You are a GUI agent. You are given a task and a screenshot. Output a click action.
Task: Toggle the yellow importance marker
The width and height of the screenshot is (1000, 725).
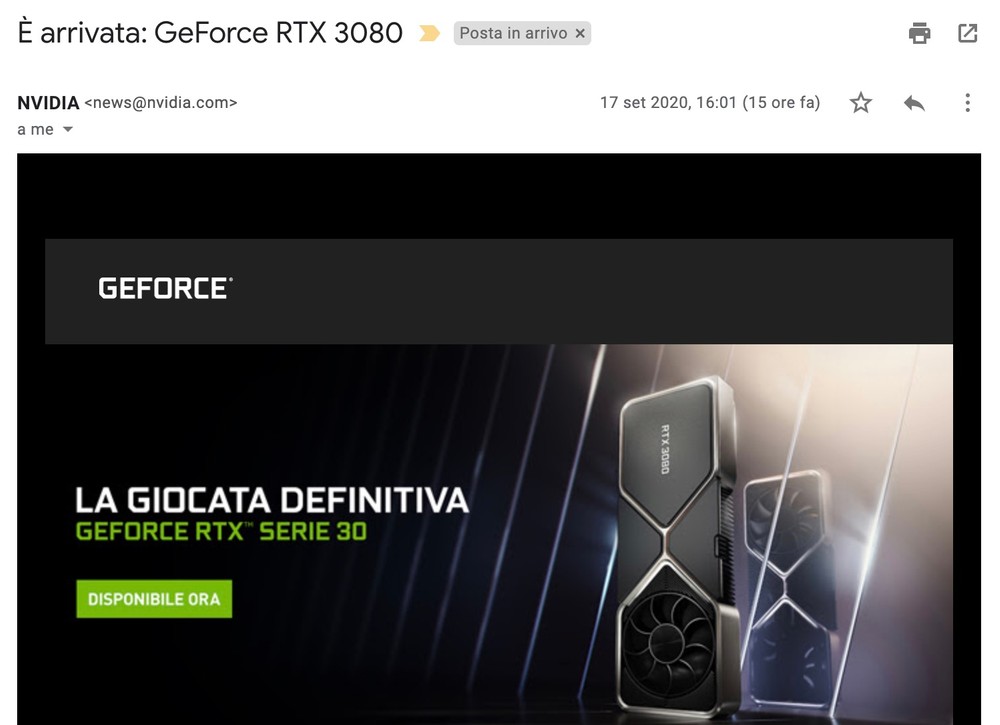tap(429, 33)
